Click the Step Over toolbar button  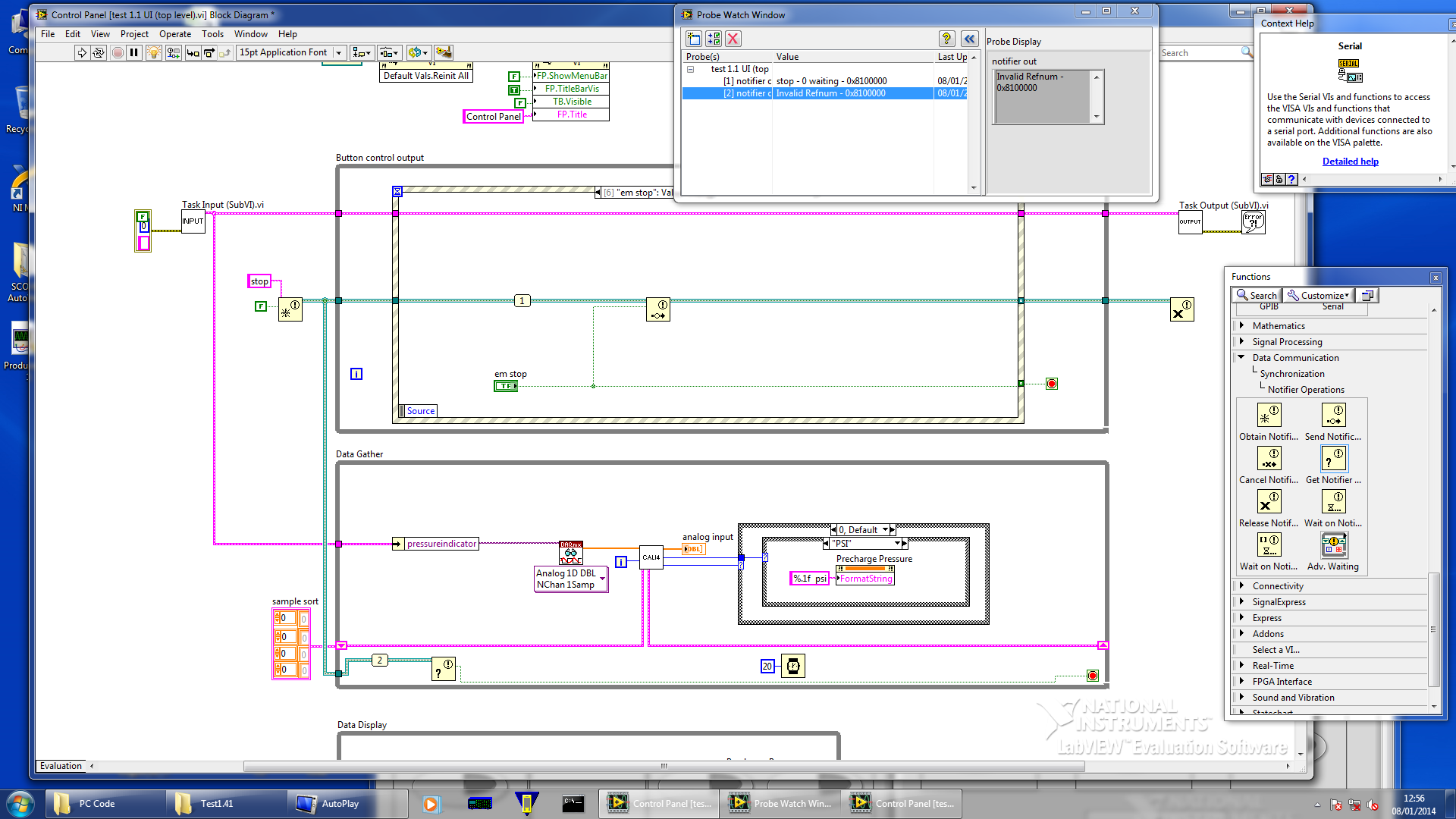[209, 52]
